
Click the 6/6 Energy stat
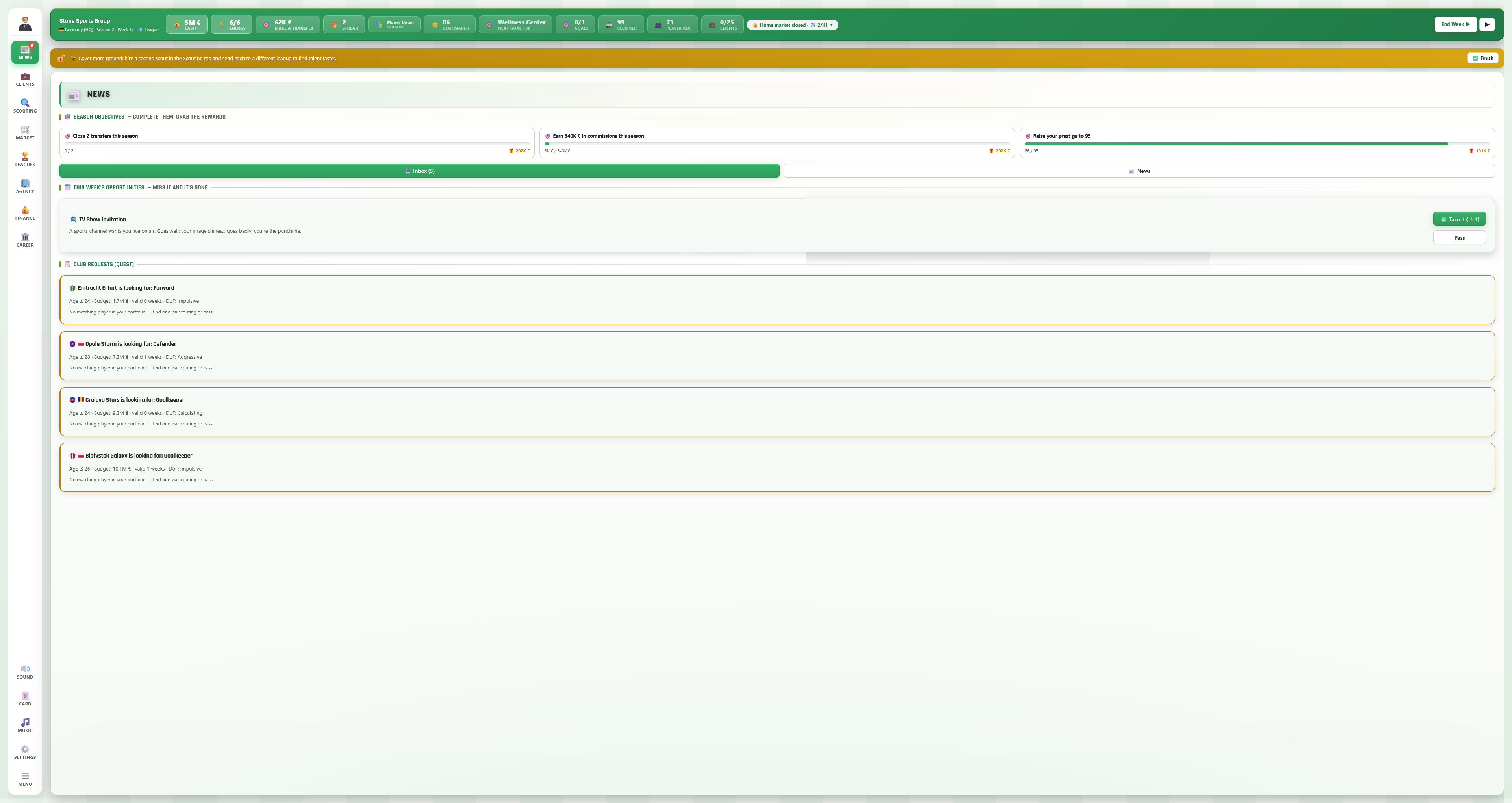(x=232, y=25)
